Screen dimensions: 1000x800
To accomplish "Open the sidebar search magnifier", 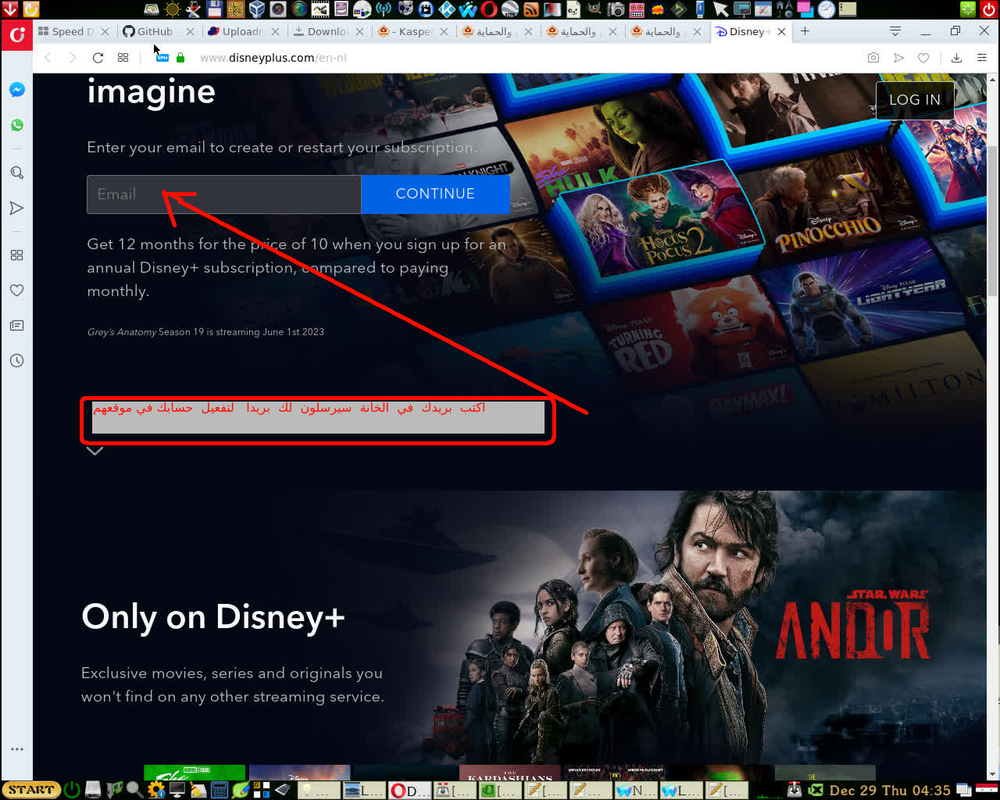I will pyautogui.click(x=17, y=173).
